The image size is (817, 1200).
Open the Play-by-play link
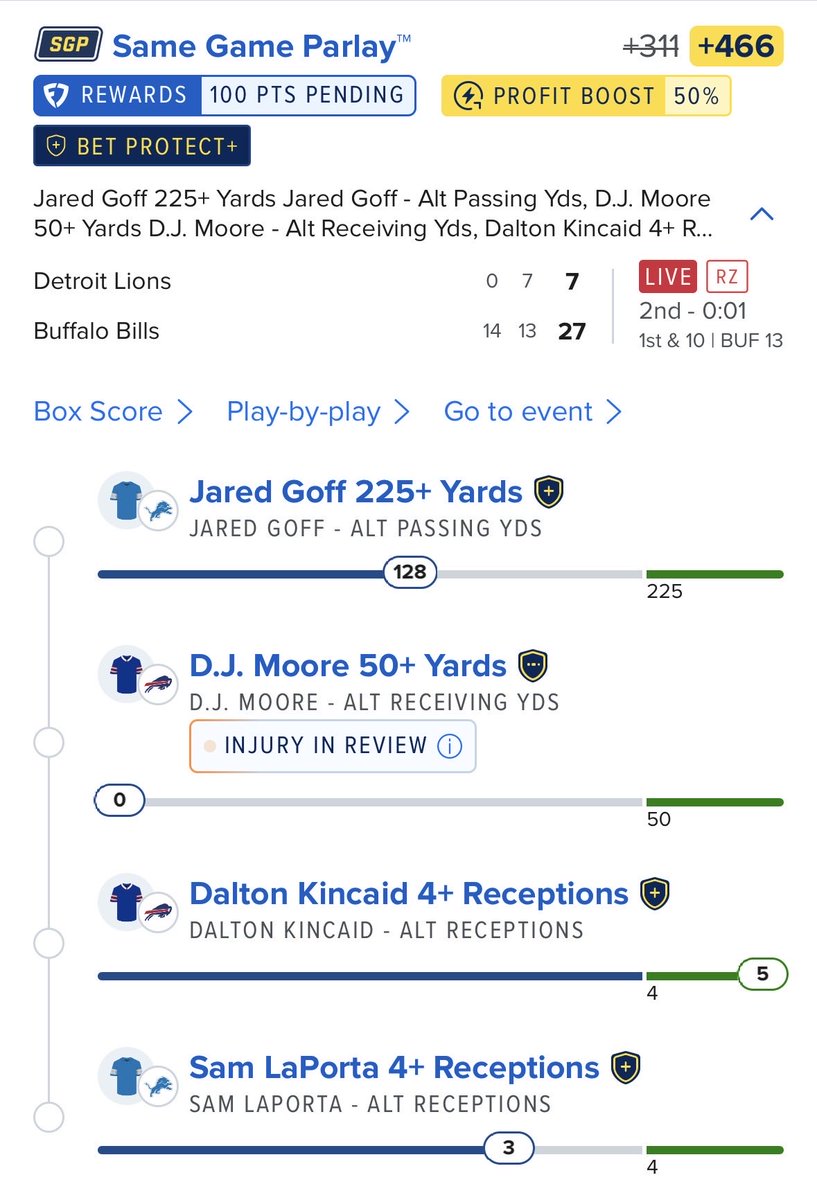(x=318, y=412)
